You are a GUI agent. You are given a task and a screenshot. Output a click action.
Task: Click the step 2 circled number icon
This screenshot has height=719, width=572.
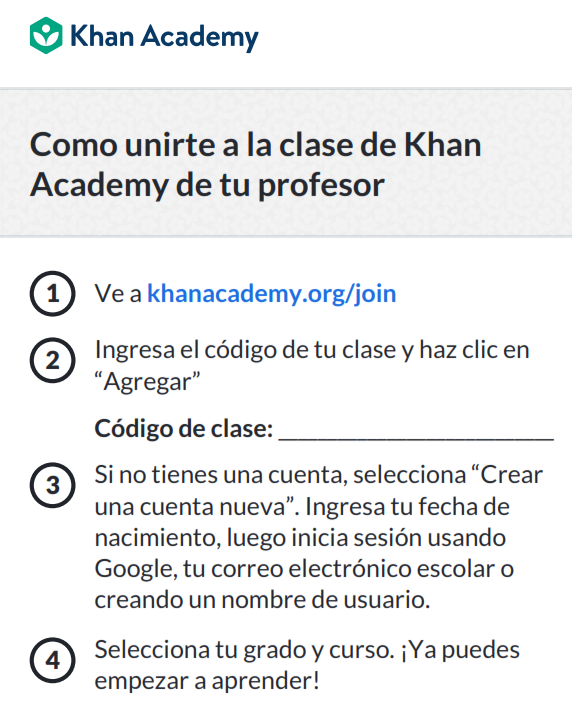click(53, 360)
